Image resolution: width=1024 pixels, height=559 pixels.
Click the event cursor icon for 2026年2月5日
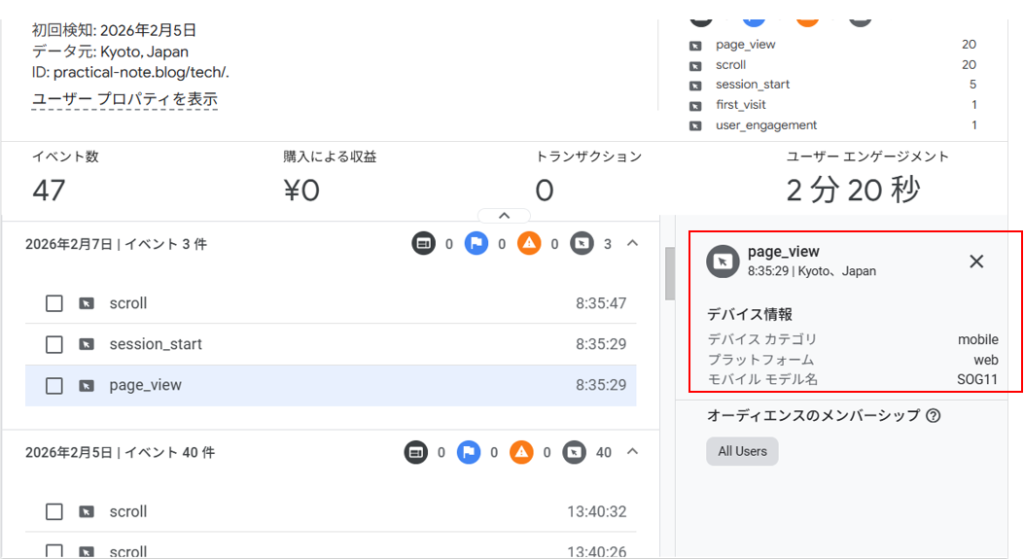coord(574,453)
